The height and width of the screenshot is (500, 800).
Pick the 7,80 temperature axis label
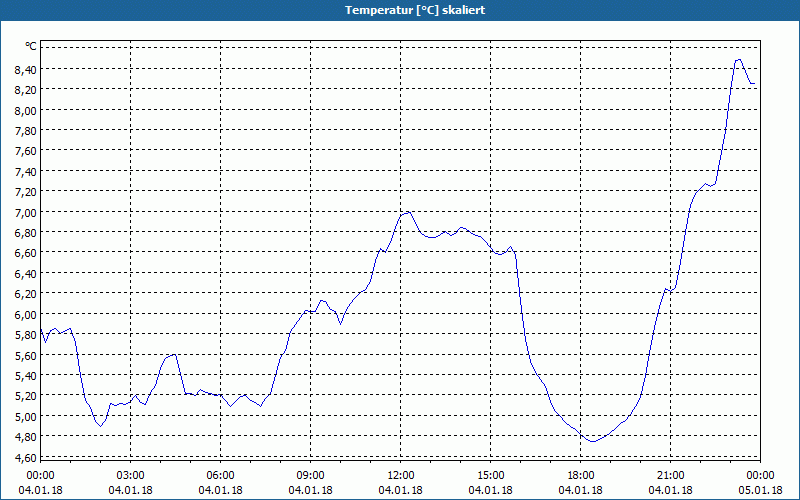click(x=26, y=131)
